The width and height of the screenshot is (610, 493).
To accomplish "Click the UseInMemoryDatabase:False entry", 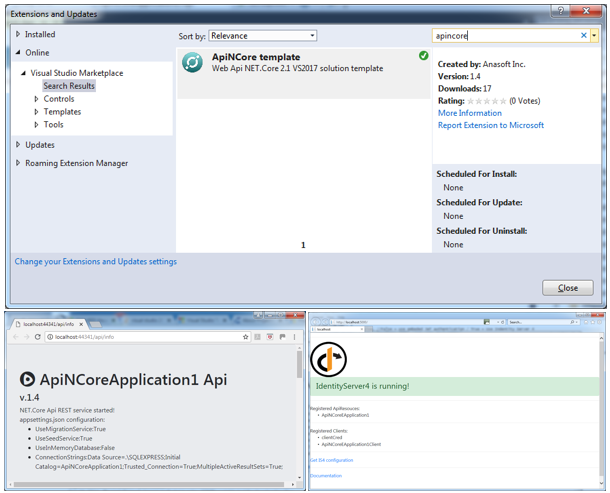I will coord(75,447).
